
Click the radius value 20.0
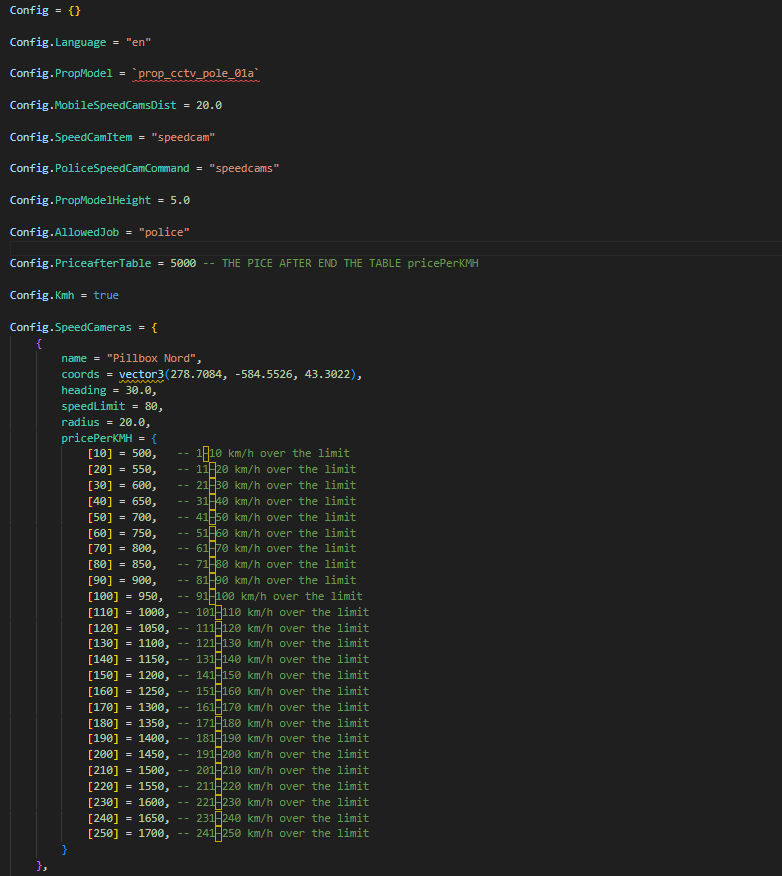coord(130,422)
